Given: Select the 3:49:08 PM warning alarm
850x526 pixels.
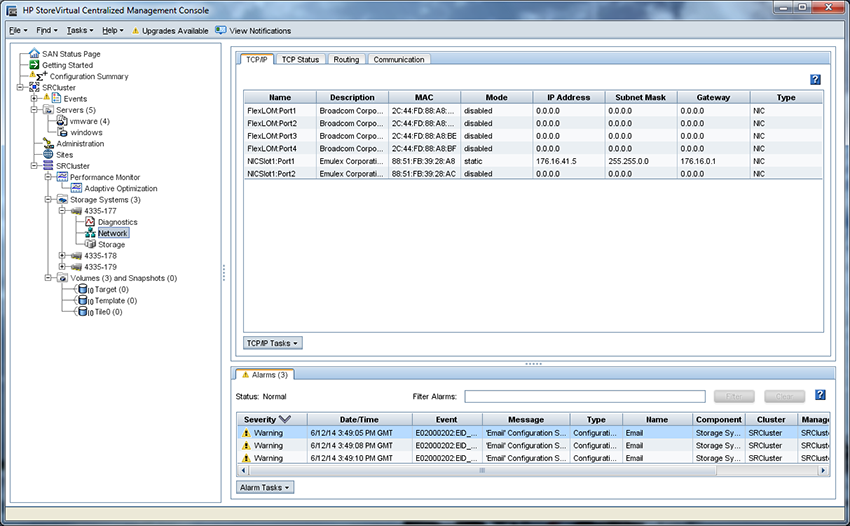Looking at the screenshot, I should point(533,445).
